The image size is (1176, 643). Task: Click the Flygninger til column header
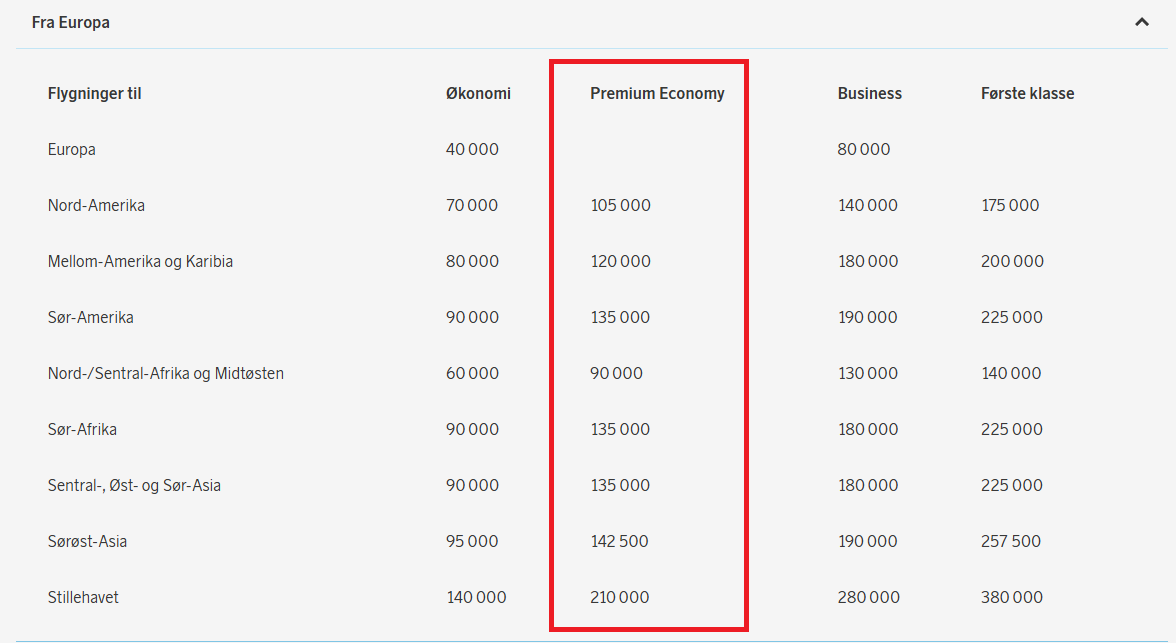click(x=94, y=93)
